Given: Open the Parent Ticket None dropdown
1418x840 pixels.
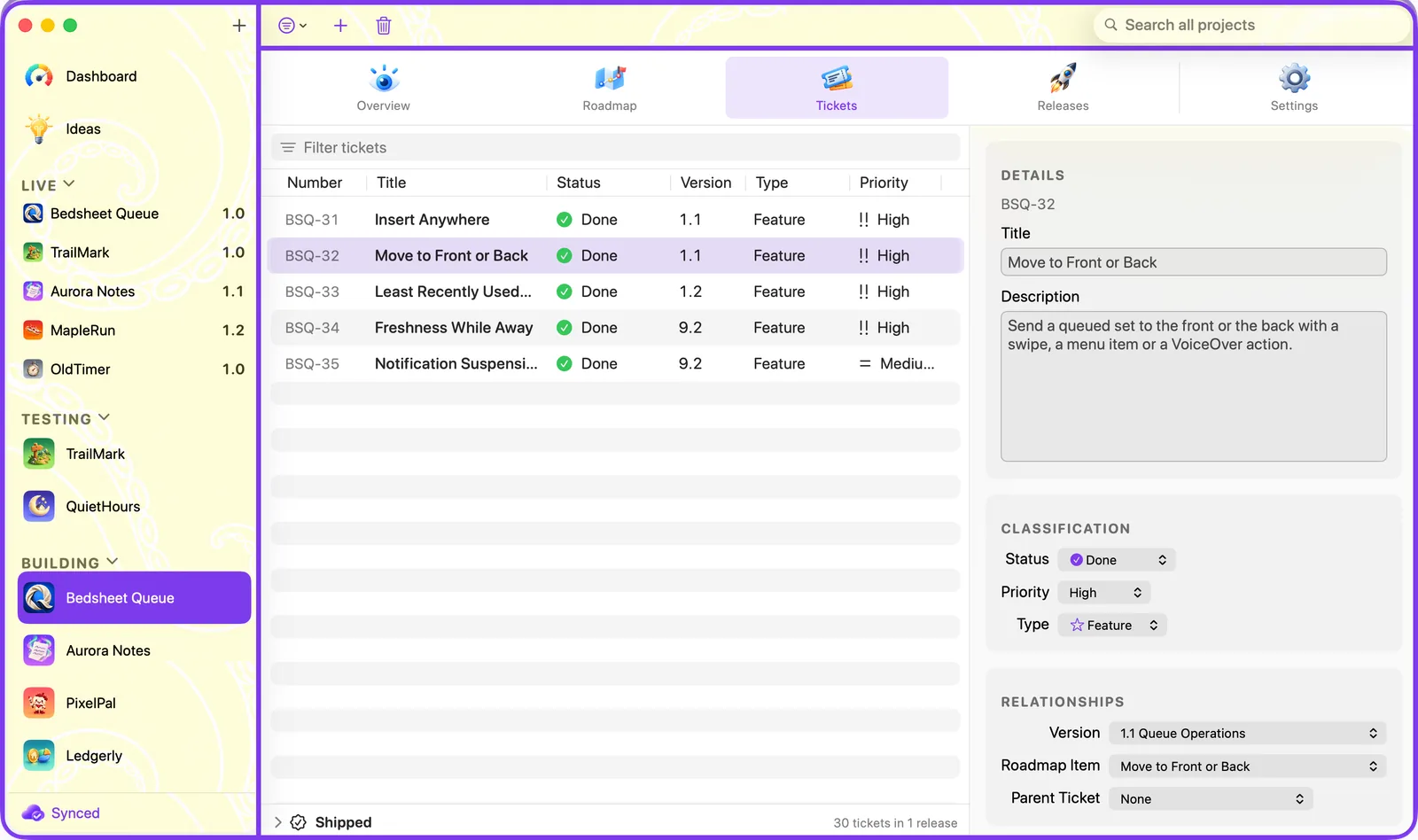Looking at the screenshot, I should [1211, 799].
